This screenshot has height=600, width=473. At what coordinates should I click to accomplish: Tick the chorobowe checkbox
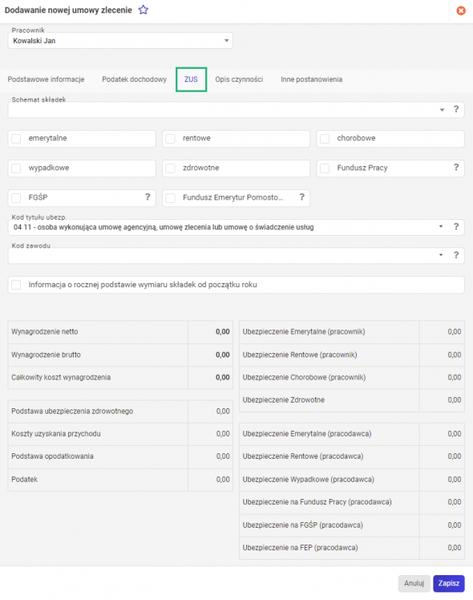[x=325, y=139]
